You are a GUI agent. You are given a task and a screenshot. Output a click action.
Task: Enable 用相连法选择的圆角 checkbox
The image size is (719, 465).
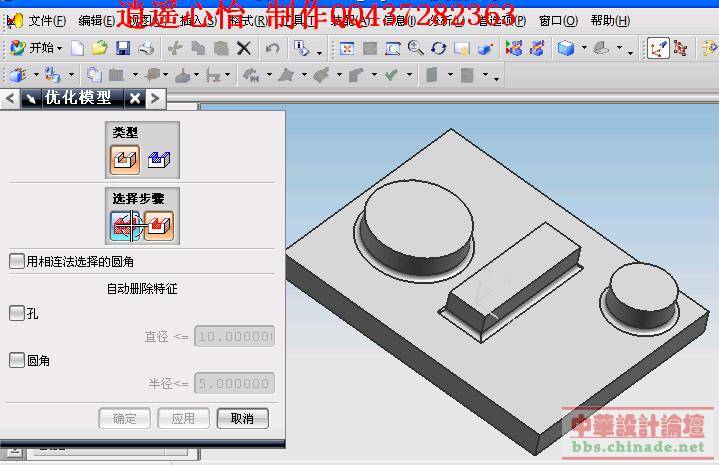pos(17,261)
